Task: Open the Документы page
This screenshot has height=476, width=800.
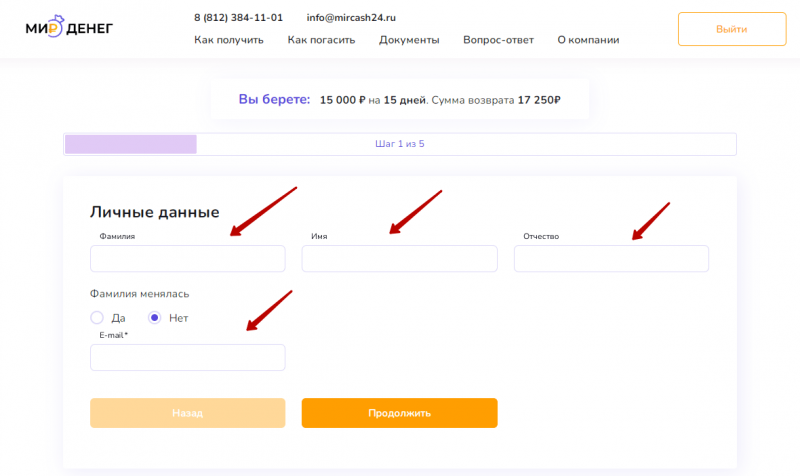Action: [409, 40]
